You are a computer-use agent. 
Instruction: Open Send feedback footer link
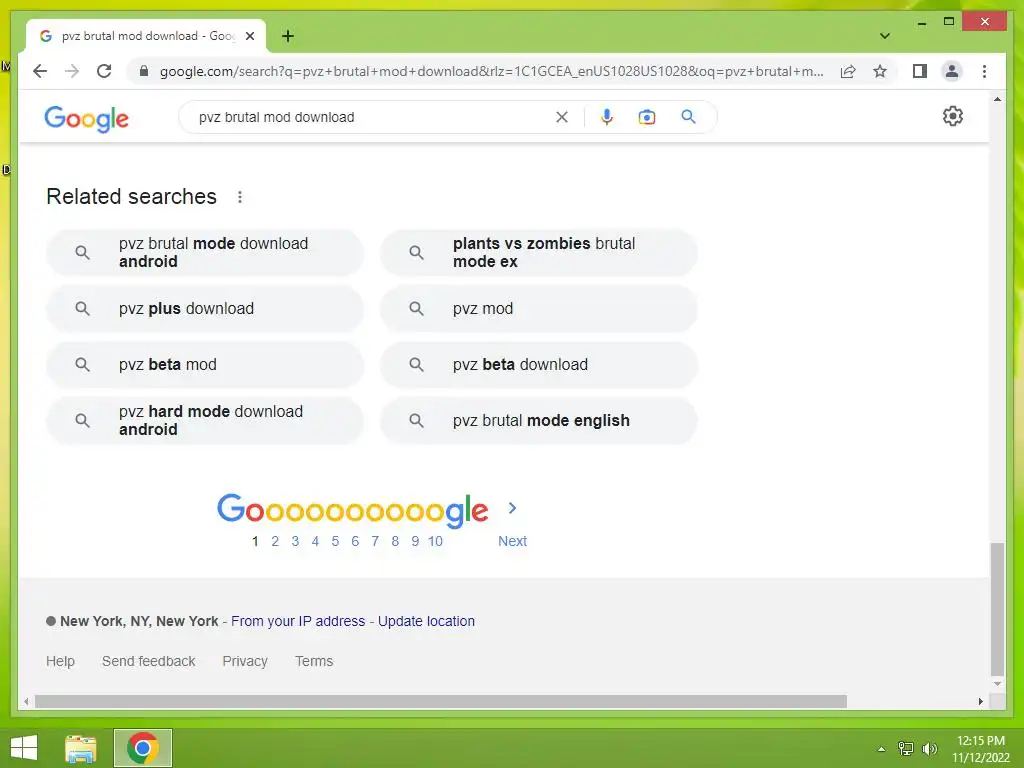[148, 661]
